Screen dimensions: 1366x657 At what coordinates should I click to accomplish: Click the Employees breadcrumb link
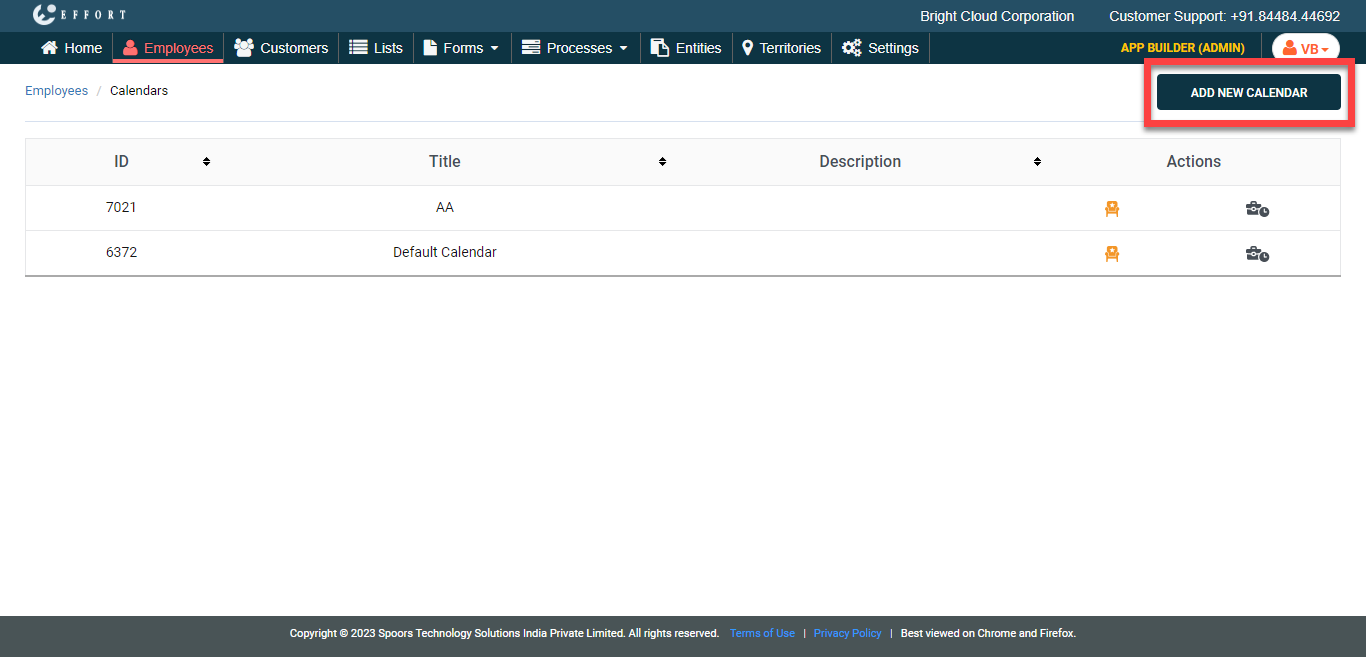(x=56, y=91)
